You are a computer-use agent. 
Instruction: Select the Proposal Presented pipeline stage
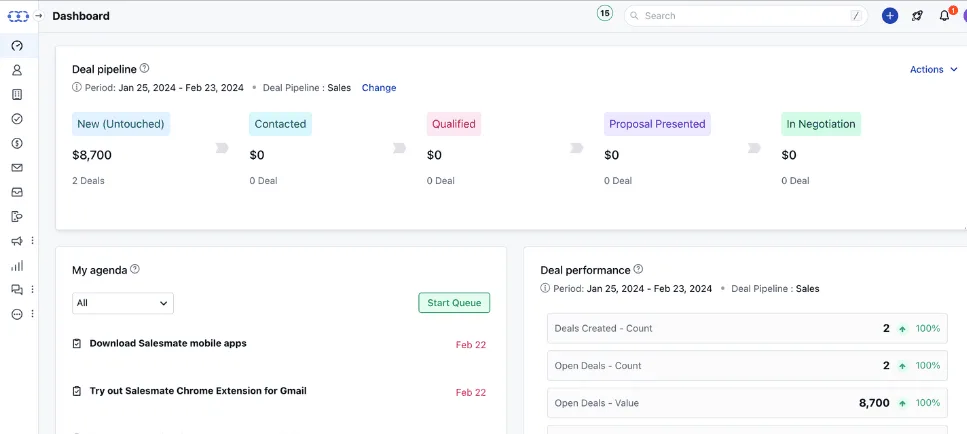(657, 124)
